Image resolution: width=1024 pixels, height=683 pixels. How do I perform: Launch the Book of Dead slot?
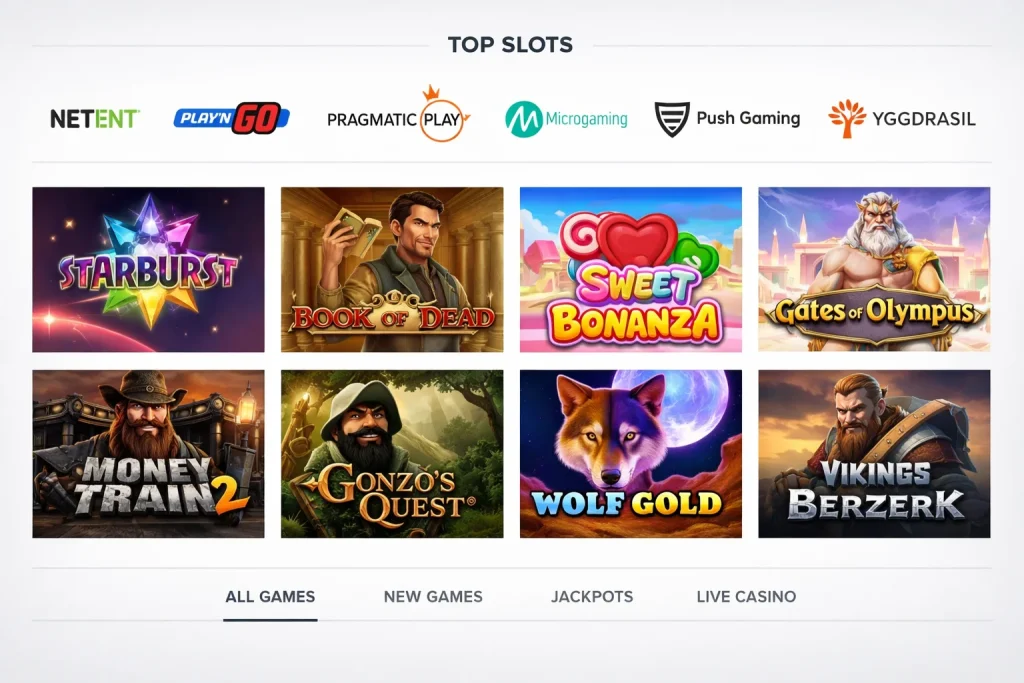point(392,269)
